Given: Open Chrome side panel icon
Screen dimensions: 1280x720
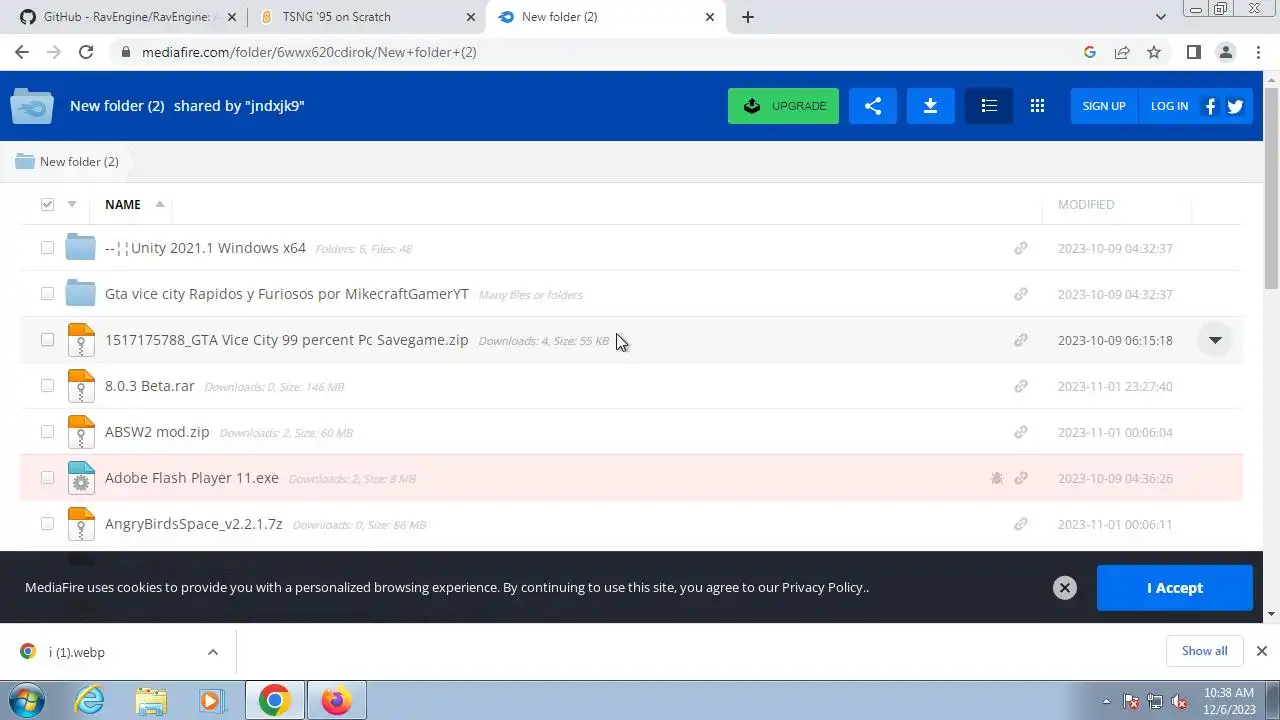Looking at the screenshot, I should coord(1194,52).
